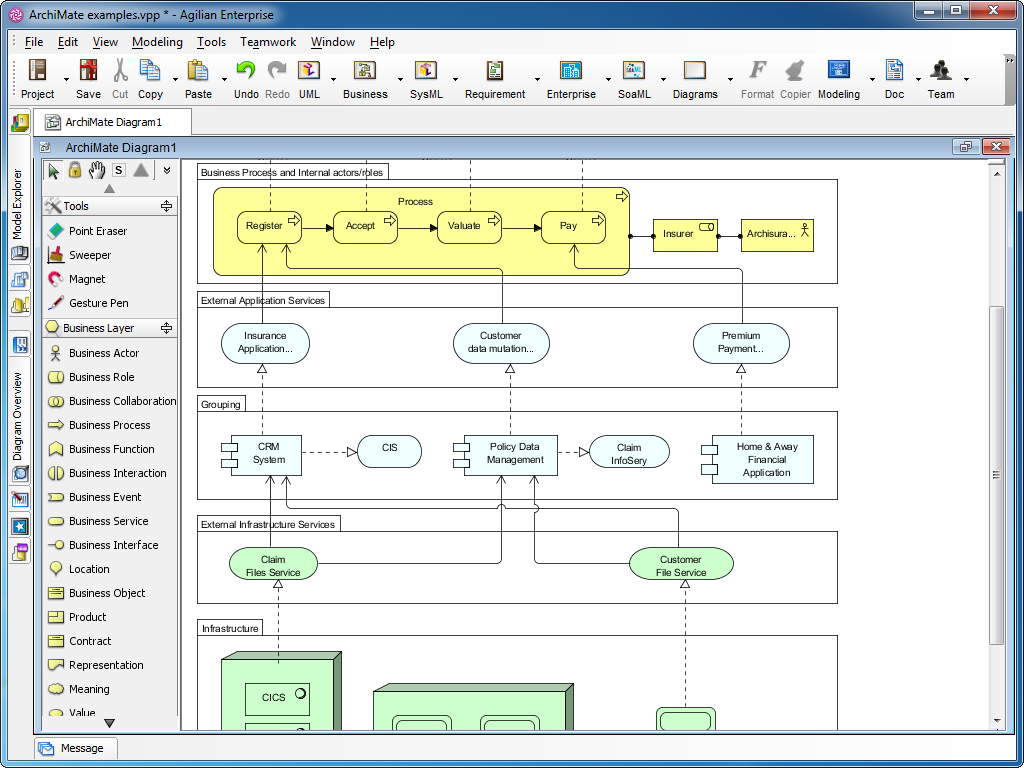Screen dimensions: 1024x768
Task: Toggle the S sticky mode button
Action: (118, 170)
